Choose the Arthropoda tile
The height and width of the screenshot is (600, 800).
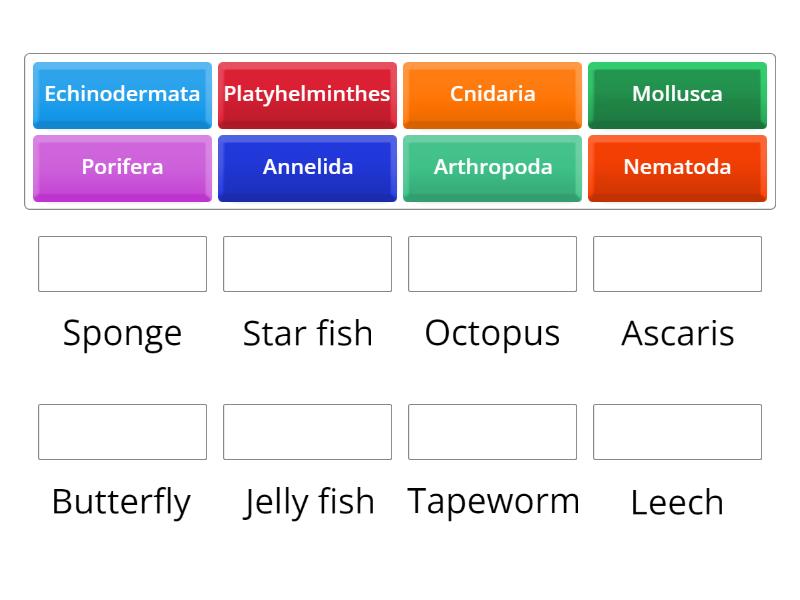tap(492, 168)
